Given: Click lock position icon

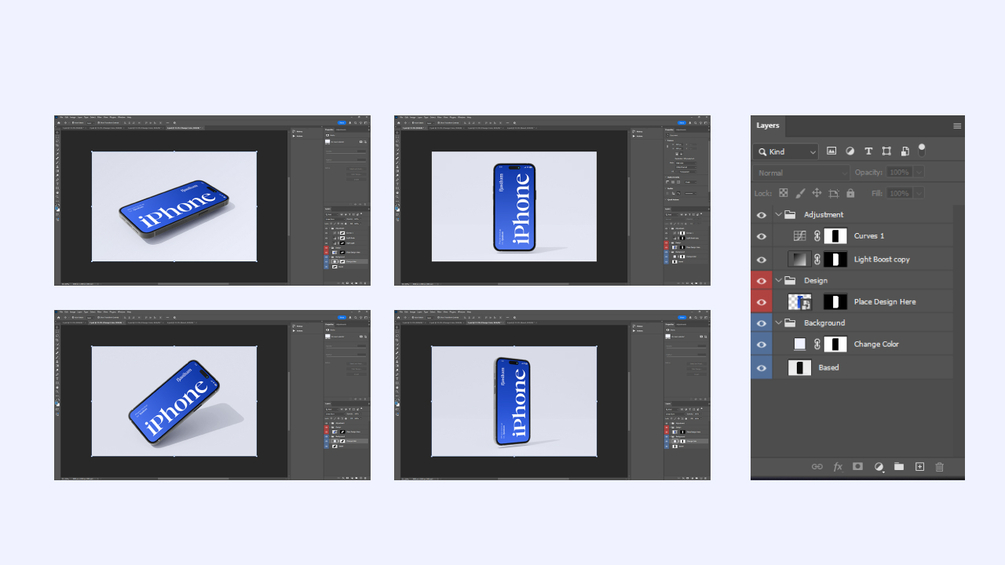Looking at the screenshot, I should 817,193.
